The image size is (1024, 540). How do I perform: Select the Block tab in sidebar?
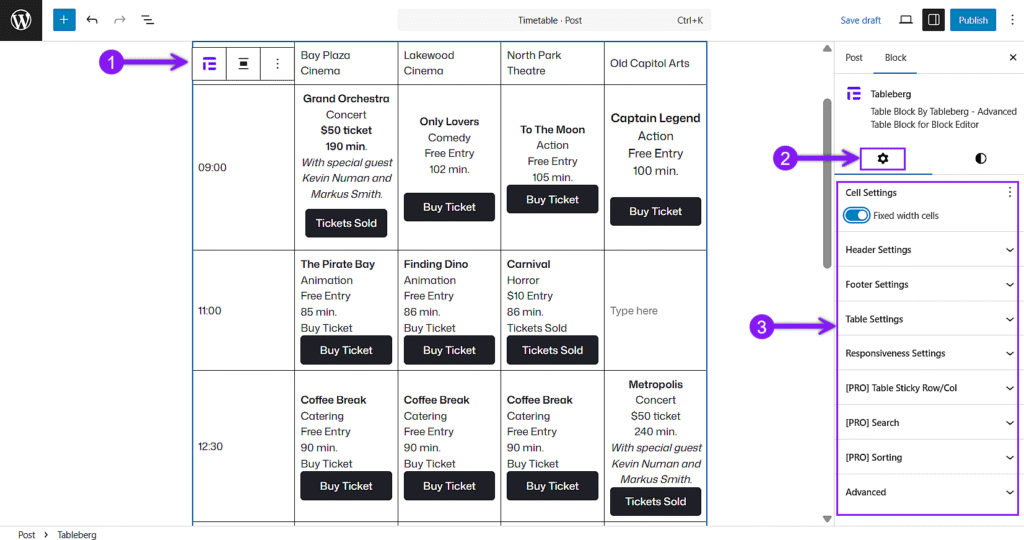tap(895, 58)
